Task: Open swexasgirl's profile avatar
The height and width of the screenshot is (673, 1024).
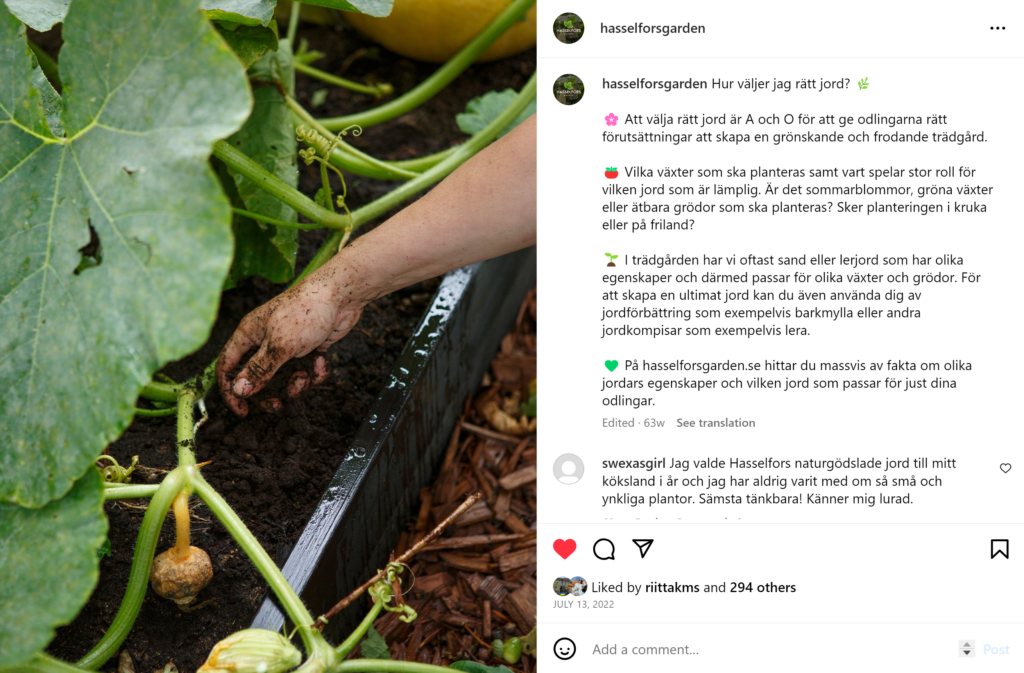Action: (x=569, y=469)
